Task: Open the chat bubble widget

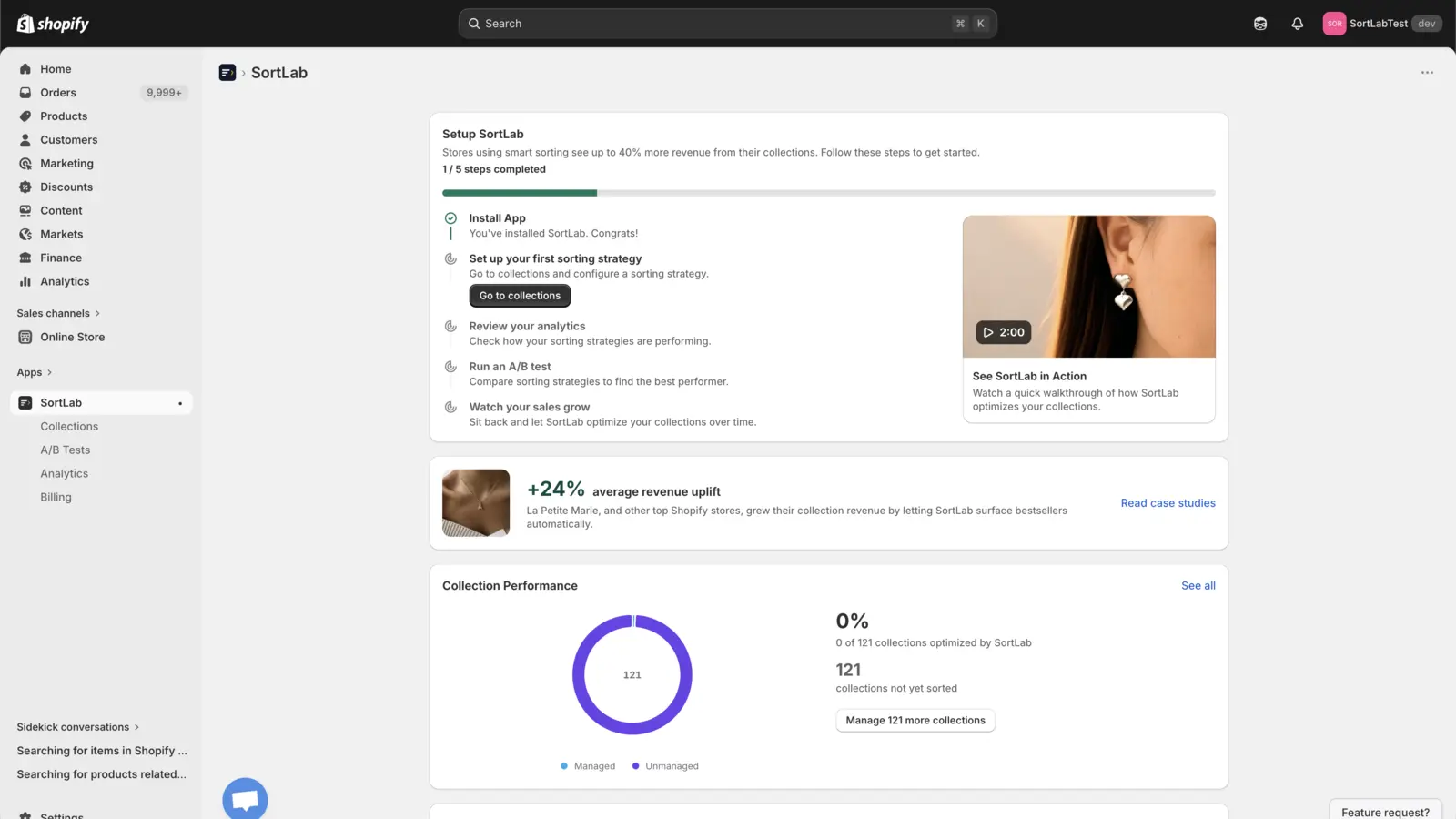Action: pyautogui.click(x=245, y=799)
